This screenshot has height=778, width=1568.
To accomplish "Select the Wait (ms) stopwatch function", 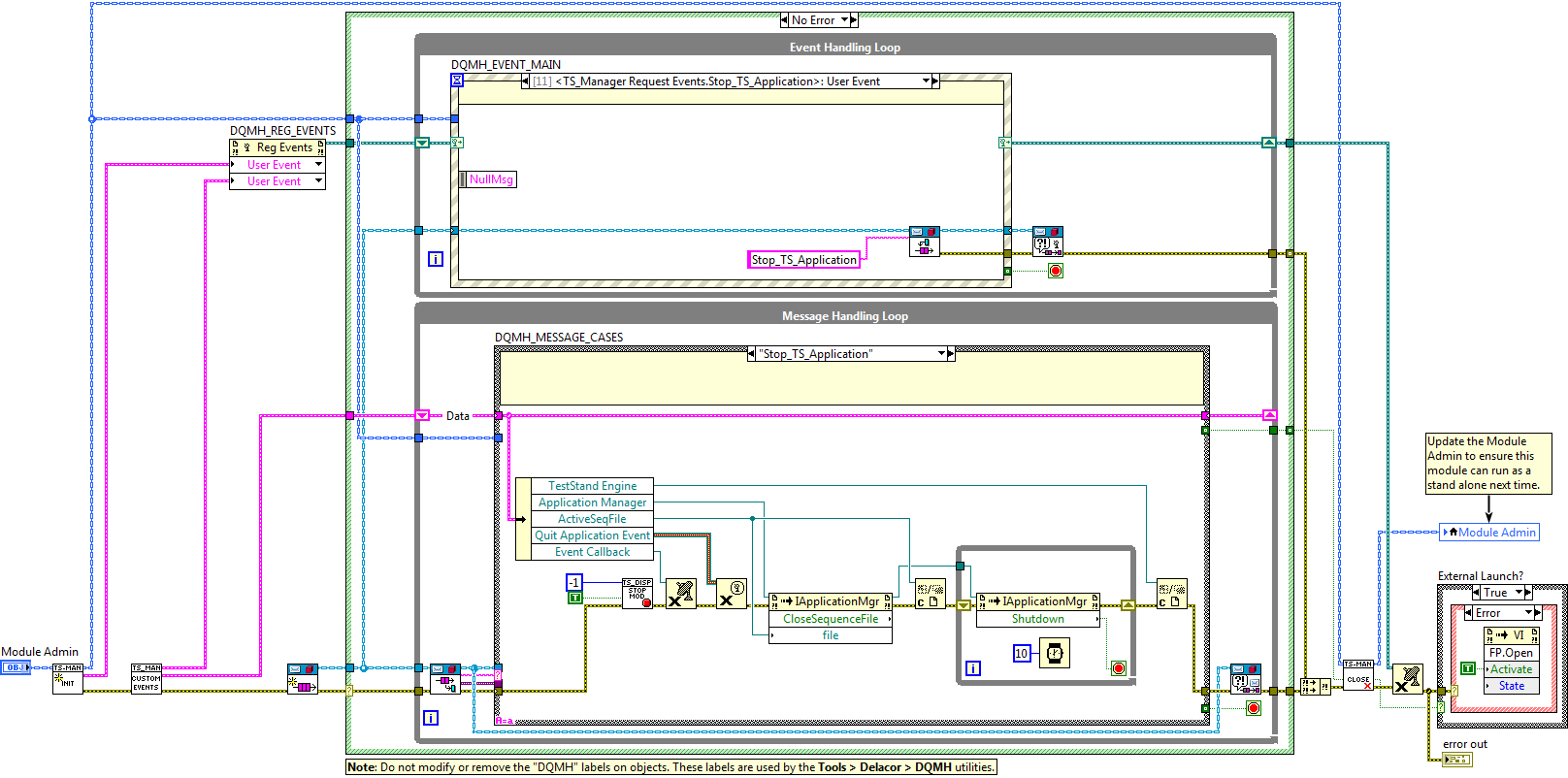I will [1055, 653].
